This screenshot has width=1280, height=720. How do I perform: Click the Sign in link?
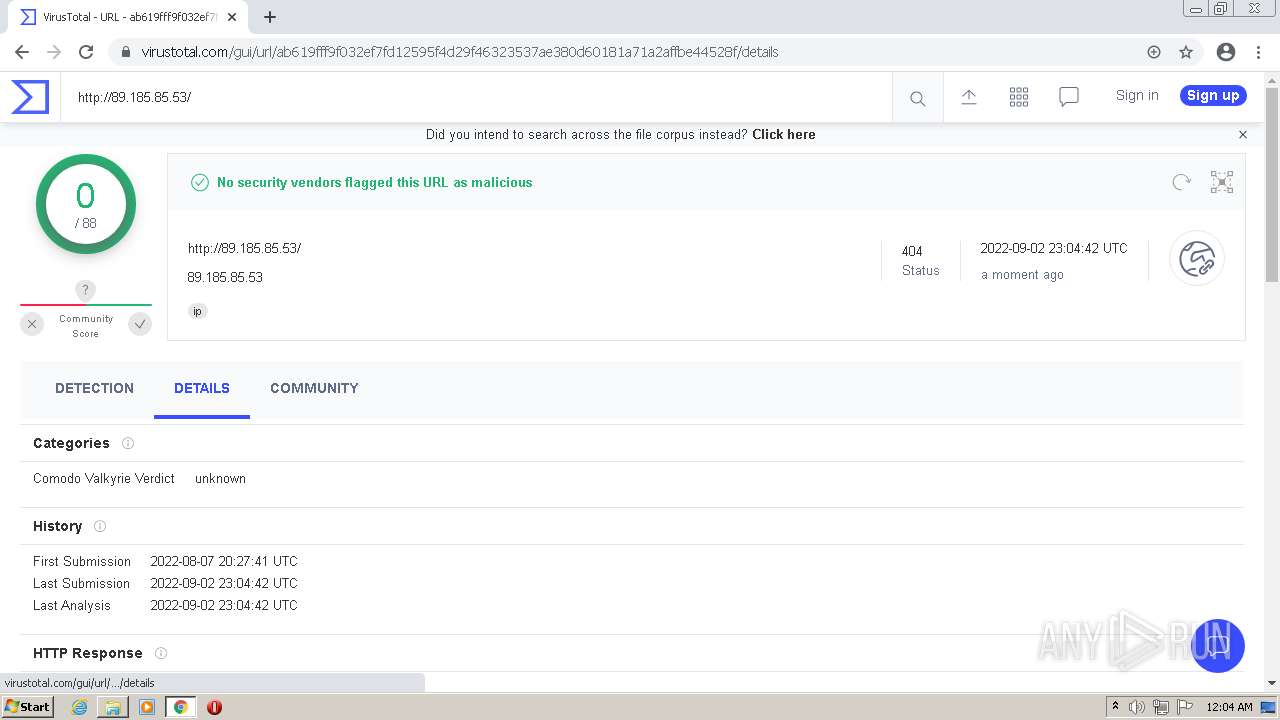coord(1137,95)
